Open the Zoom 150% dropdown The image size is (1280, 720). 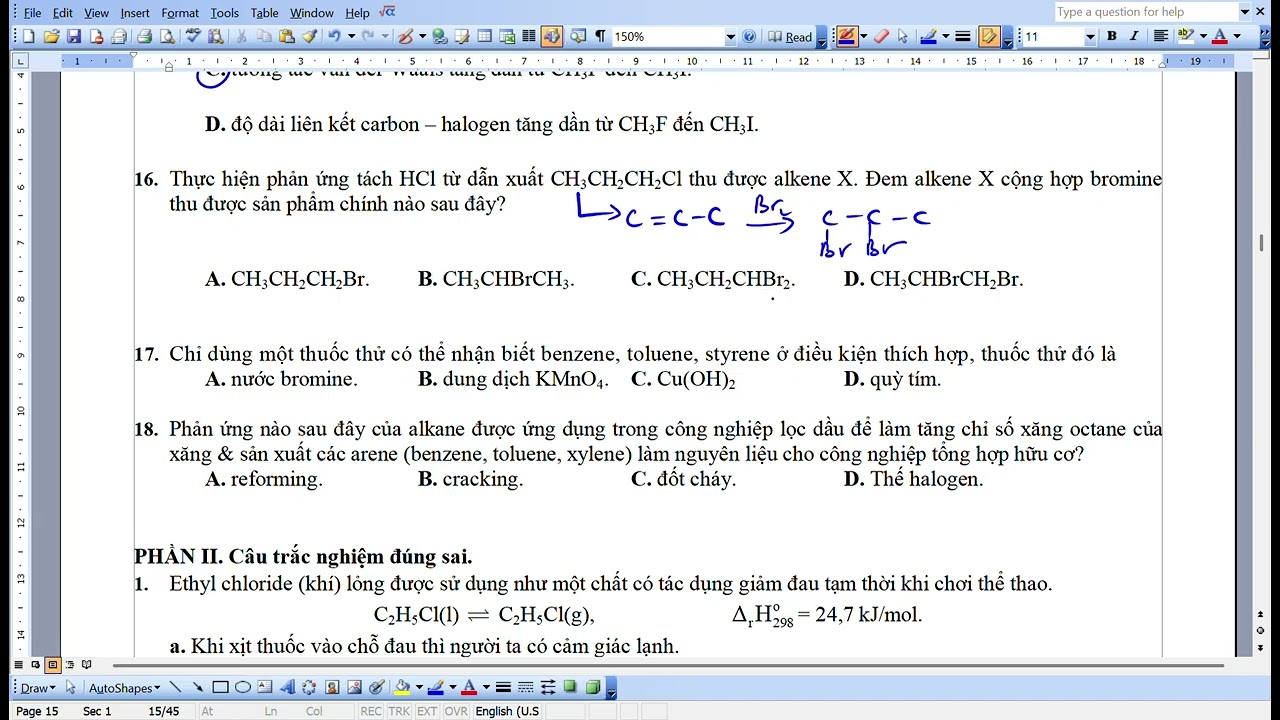[730, 37]
